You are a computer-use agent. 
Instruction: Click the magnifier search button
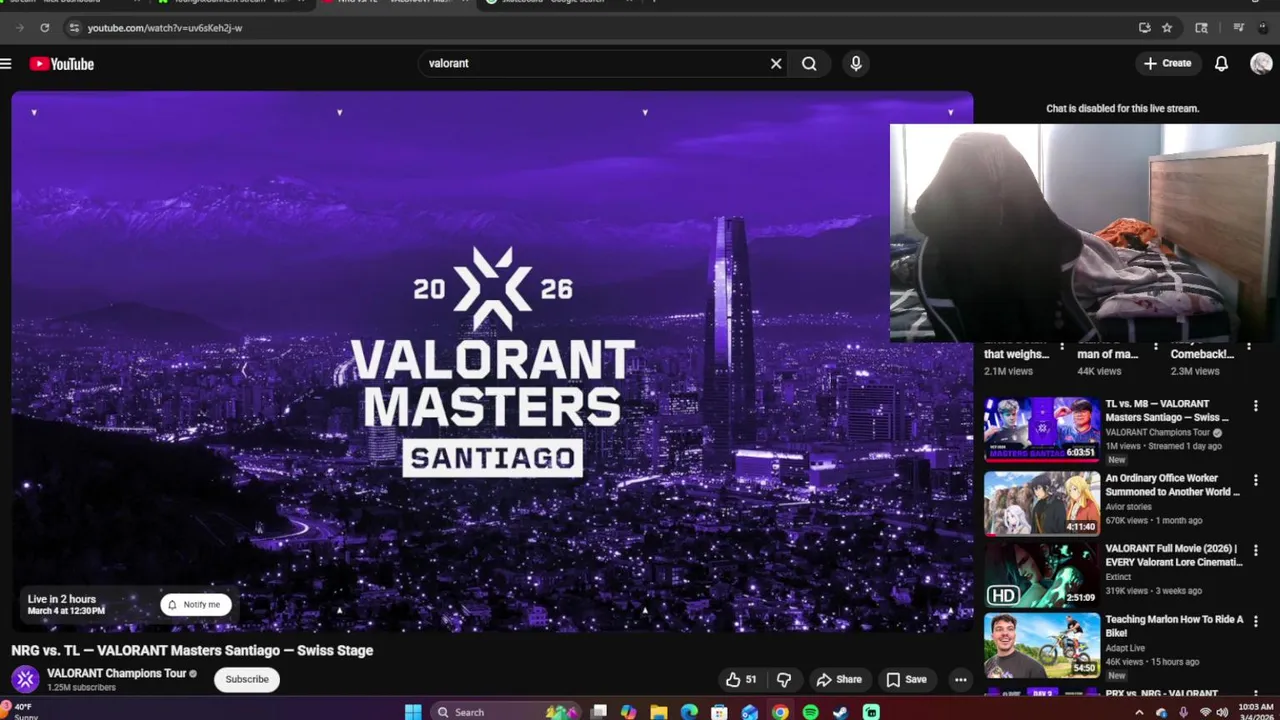coord(809,63)
